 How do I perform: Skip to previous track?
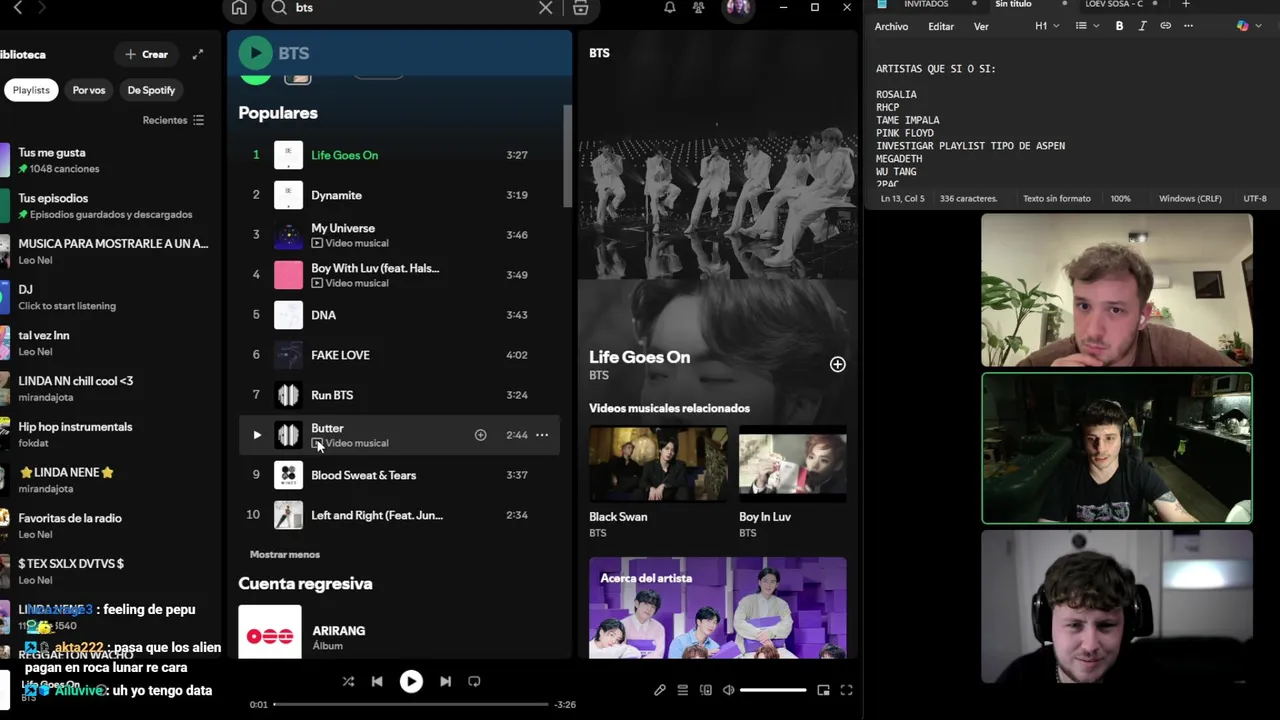377,681
